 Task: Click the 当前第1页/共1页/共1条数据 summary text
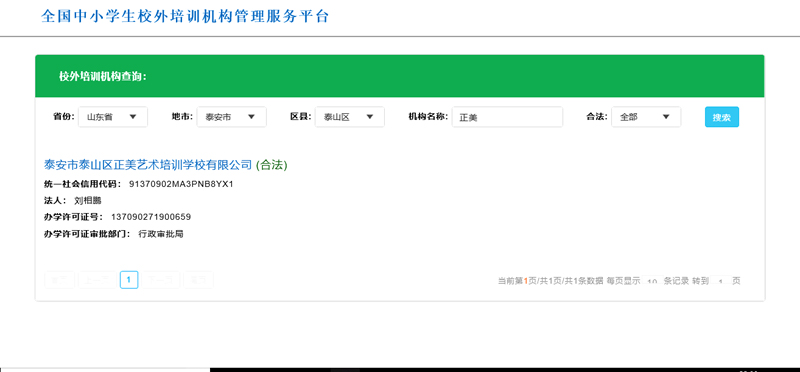click(x=551, y=281)
